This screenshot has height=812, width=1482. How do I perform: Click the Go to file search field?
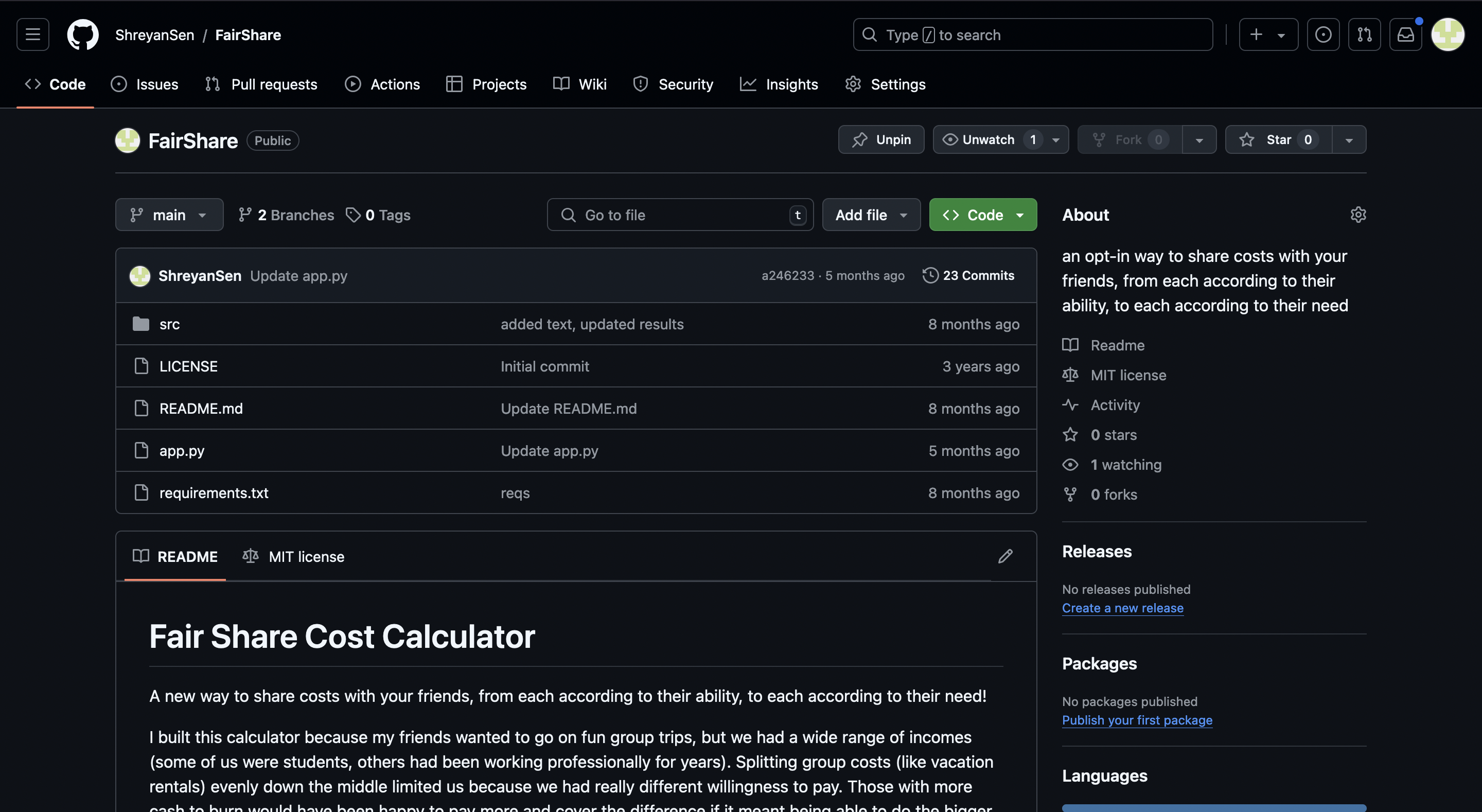coord(679,215)
